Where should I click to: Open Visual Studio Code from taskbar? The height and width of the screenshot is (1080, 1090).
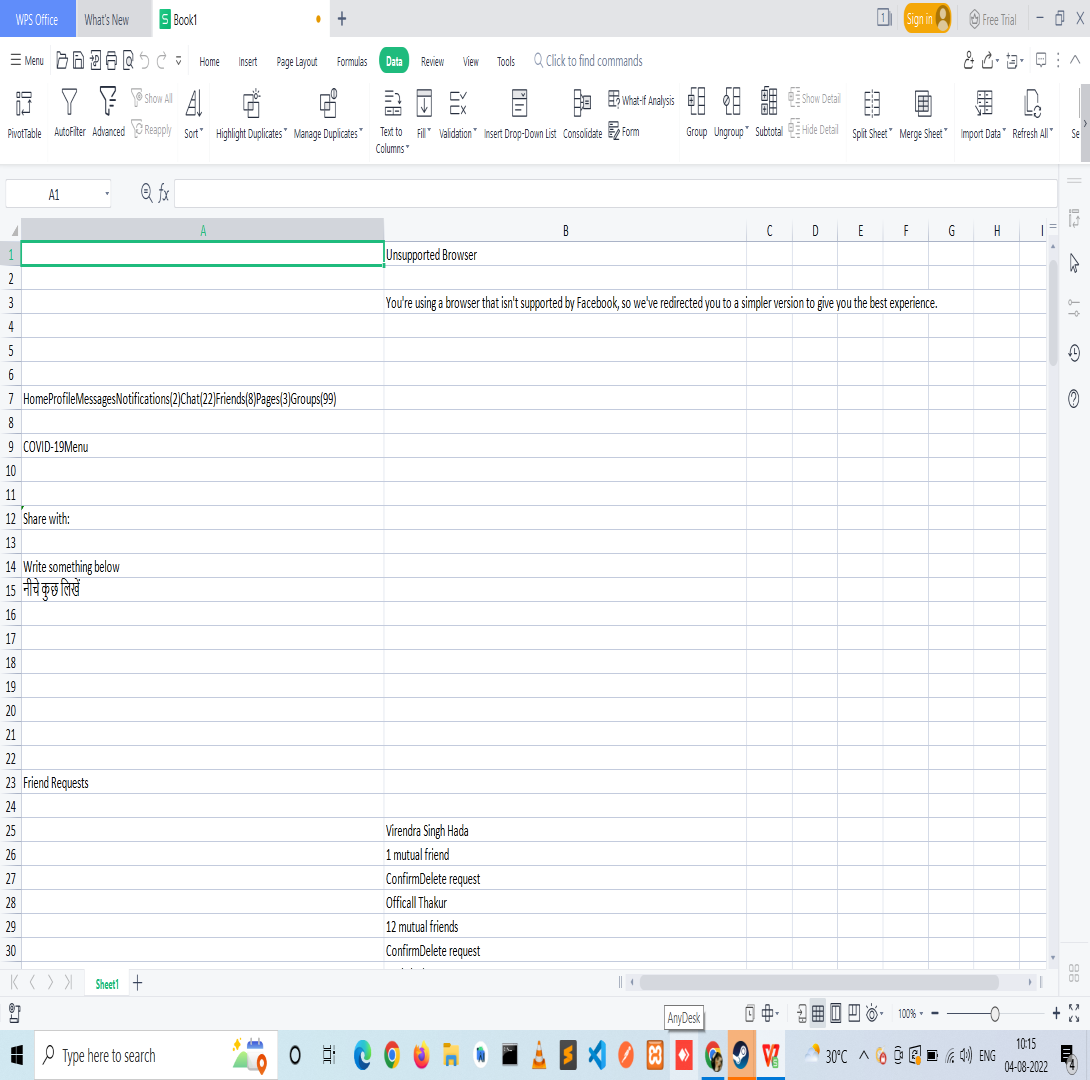pyautogui.click(x=597, y=1056)
